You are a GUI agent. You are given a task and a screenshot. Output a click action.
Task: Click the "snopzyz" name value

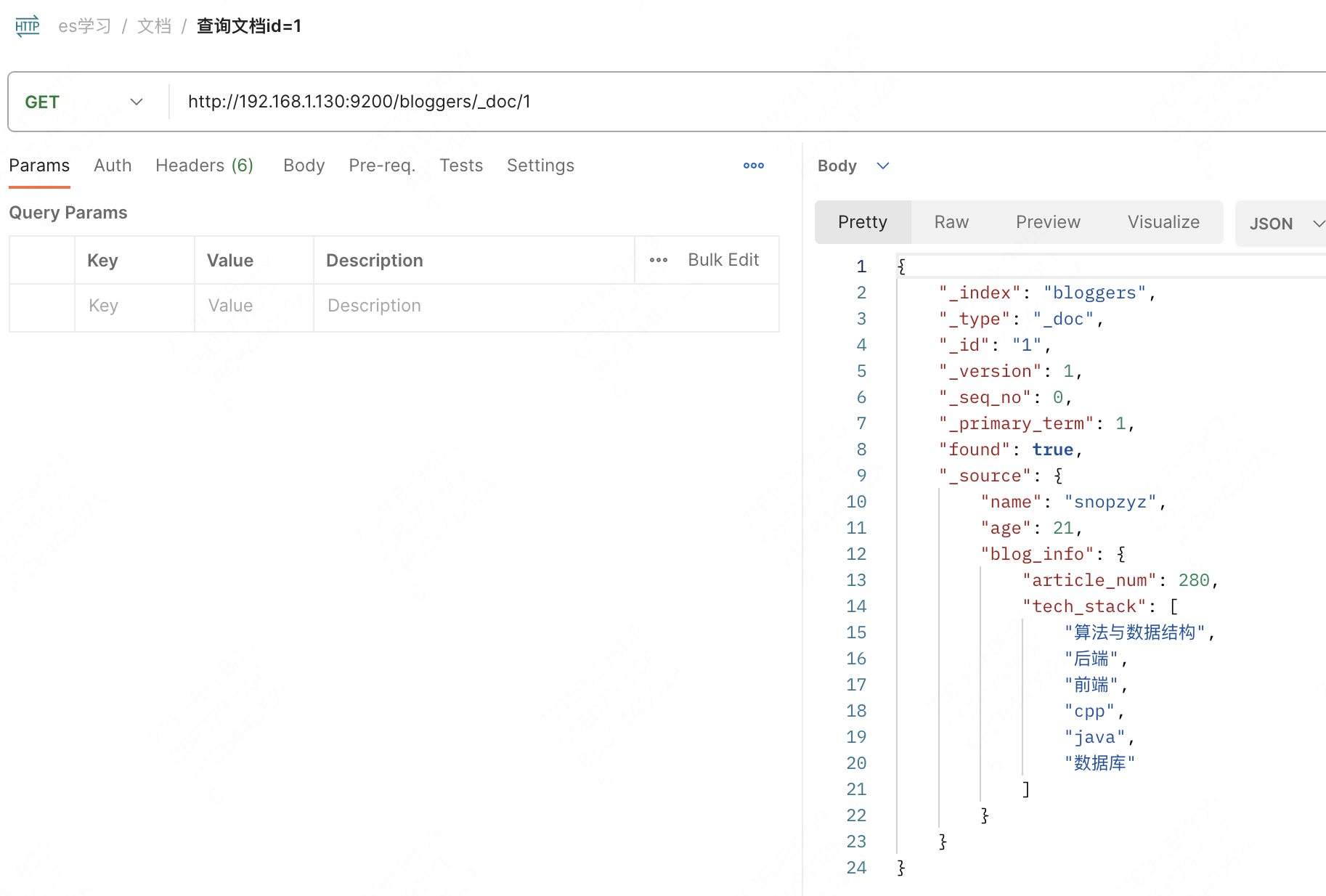(1110, 502)
